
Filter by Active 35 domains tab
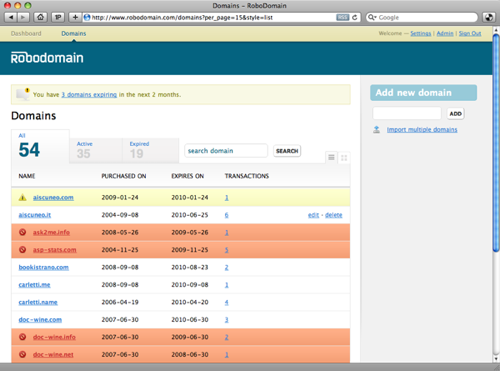96,151
